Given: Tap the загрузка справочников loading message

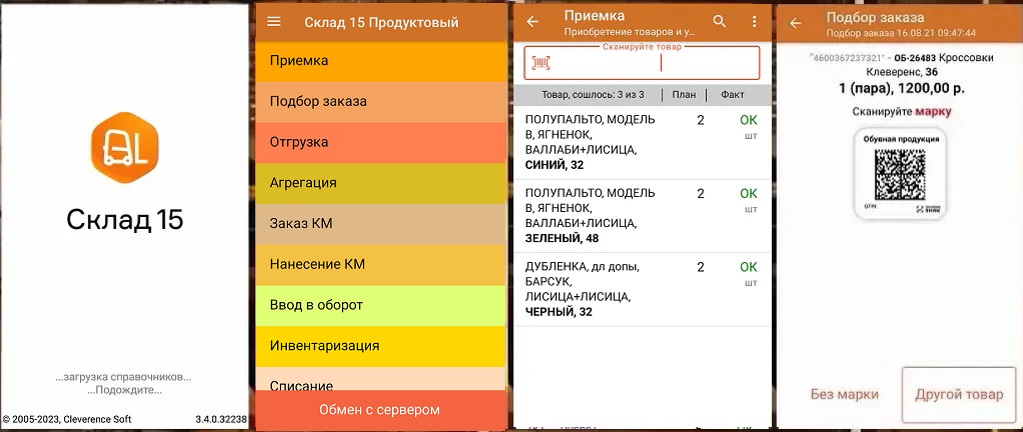Looking at the screenshot, I should (x=123, y=377).
